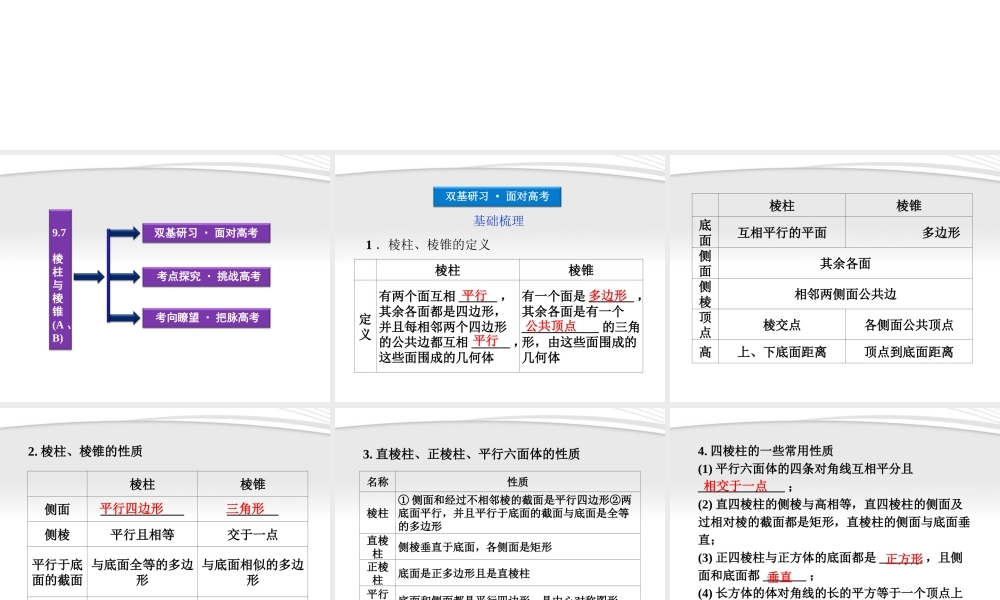
Task: Click red 公共顶点 answer in definition table
Action: point(550,326)
